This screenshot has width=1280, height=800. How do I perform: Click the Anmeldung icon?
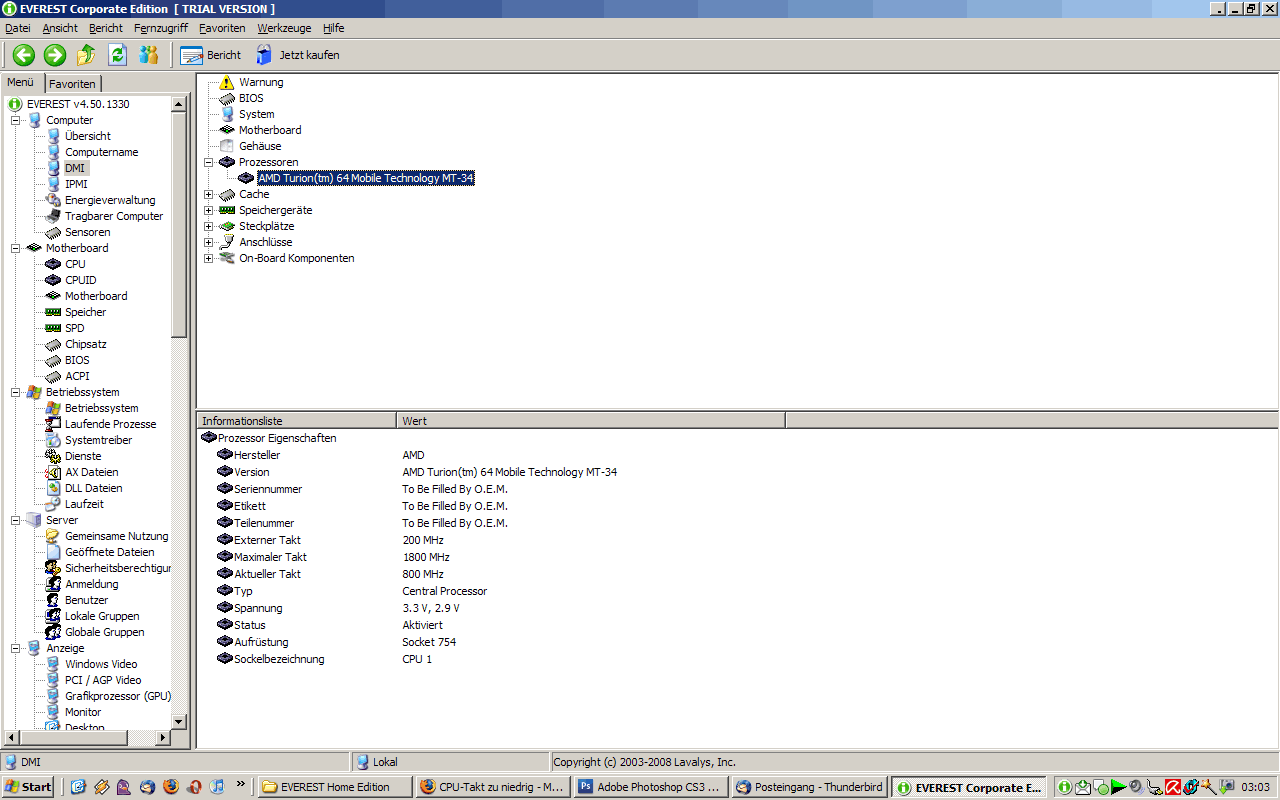tap(53, 584)
